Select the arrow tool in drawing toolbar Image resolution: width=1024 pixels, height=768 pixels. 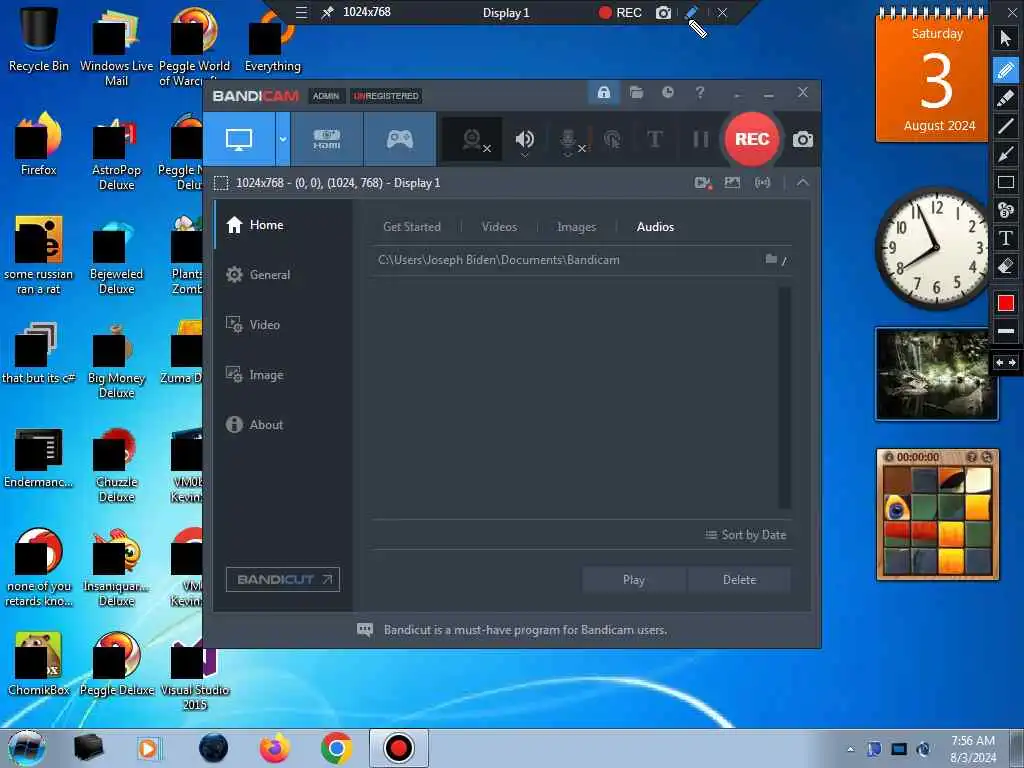coord(1006,154)
